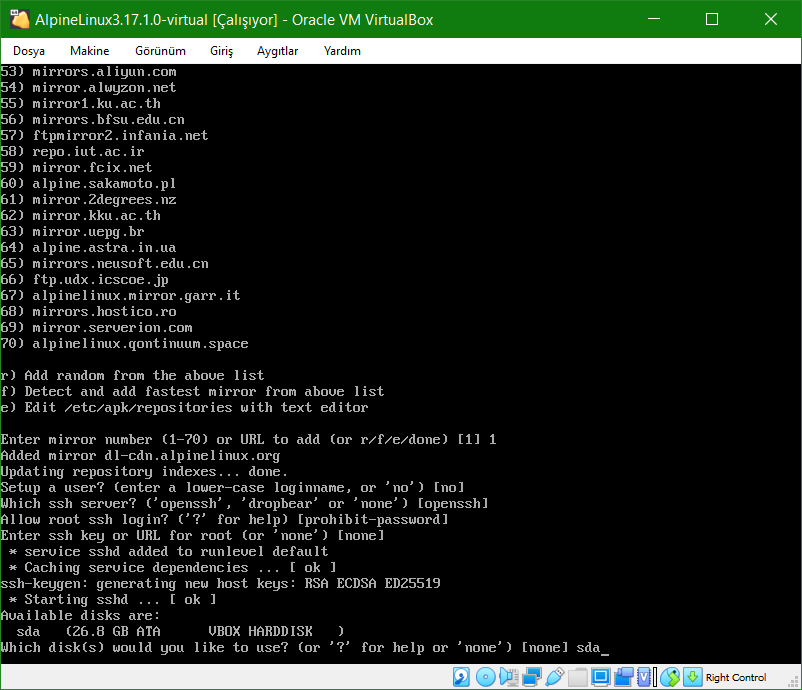Click 'Enter ssh key or URL for root' line

[x=192, y=536]
